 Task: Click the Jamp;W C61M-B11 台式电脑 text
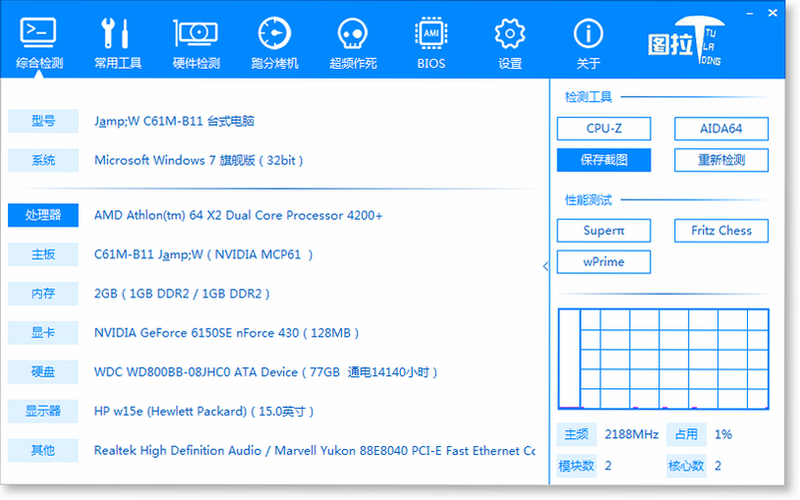pos(174,121)
